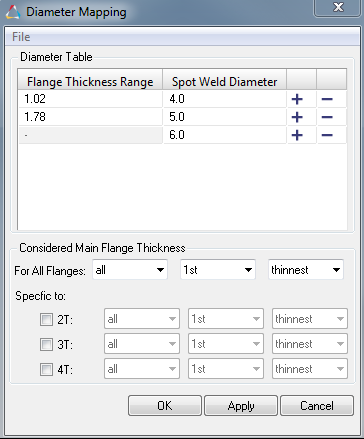Select the 1.78 flange thickness cell

[x=91, y=117]
